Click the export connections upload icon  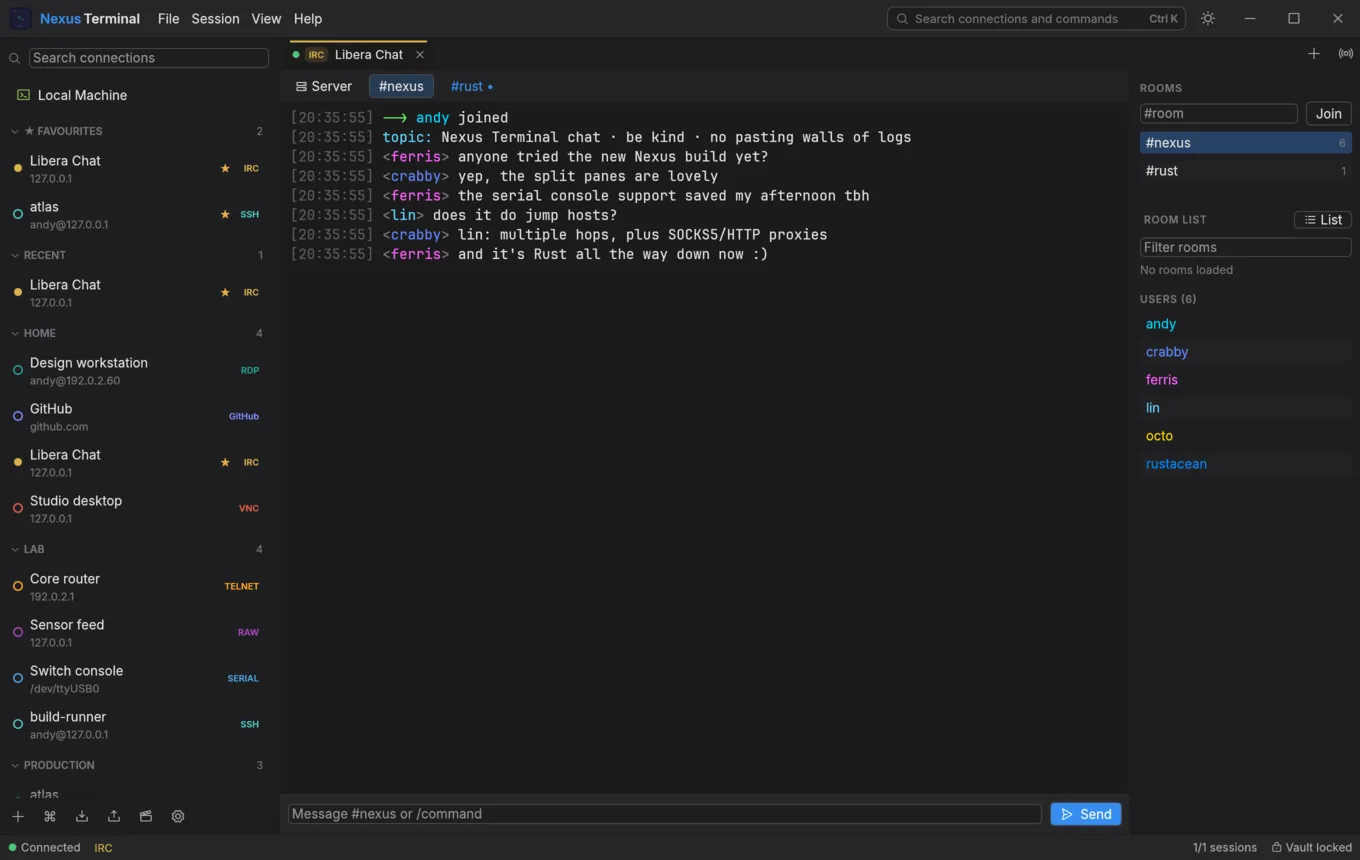114,816
